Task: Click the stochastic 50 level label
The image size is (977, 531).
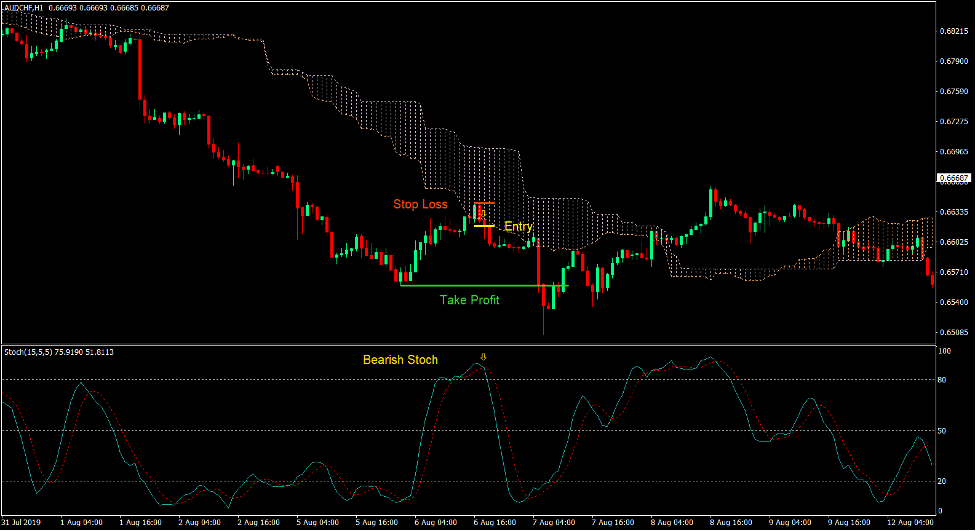Action: [945, 431]
